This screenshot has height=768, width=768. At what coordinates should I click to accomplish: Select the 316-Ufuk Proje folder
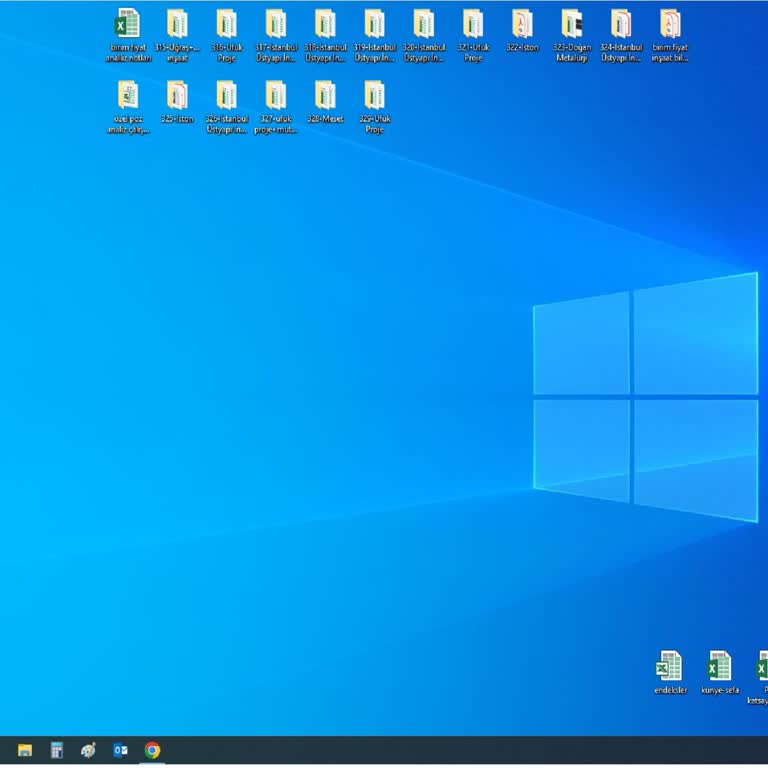tap(227, 35)
